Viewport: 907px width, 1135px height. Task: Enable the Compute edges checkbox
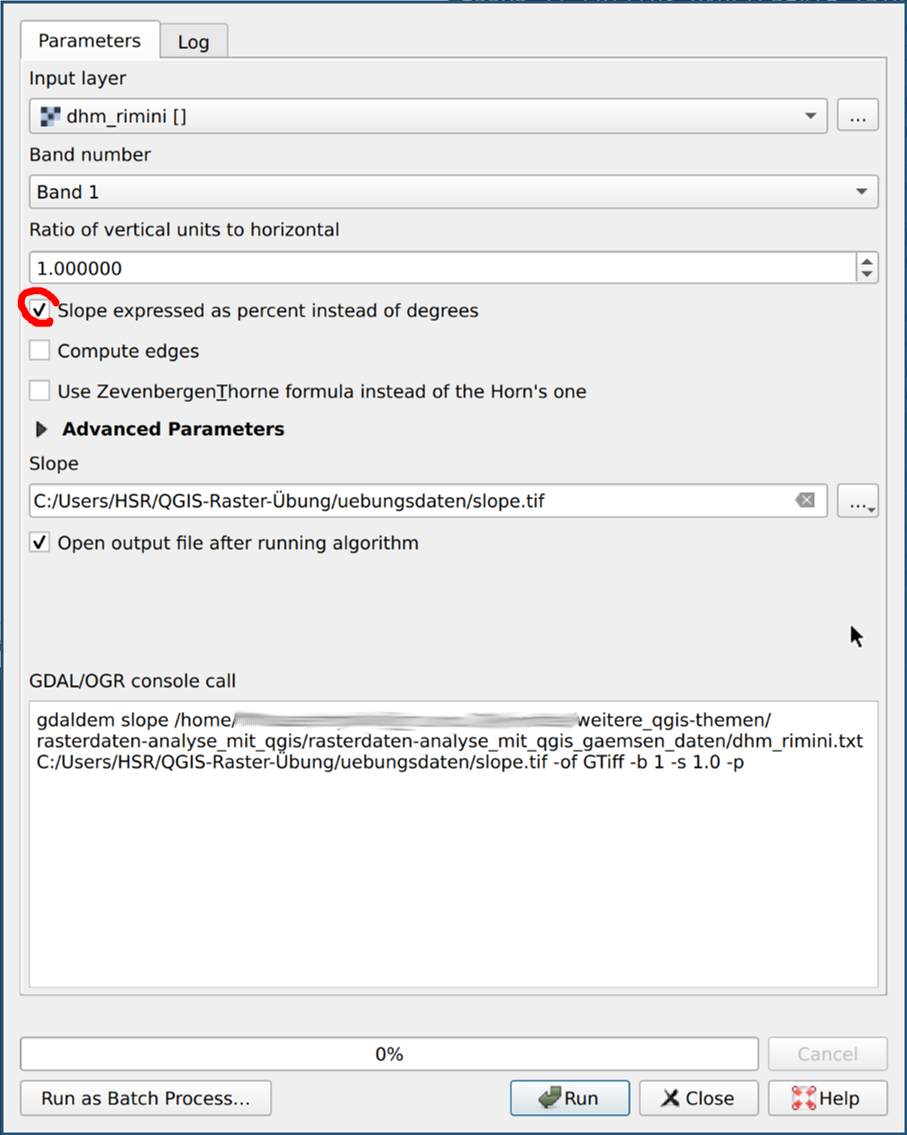click(40, 351)
